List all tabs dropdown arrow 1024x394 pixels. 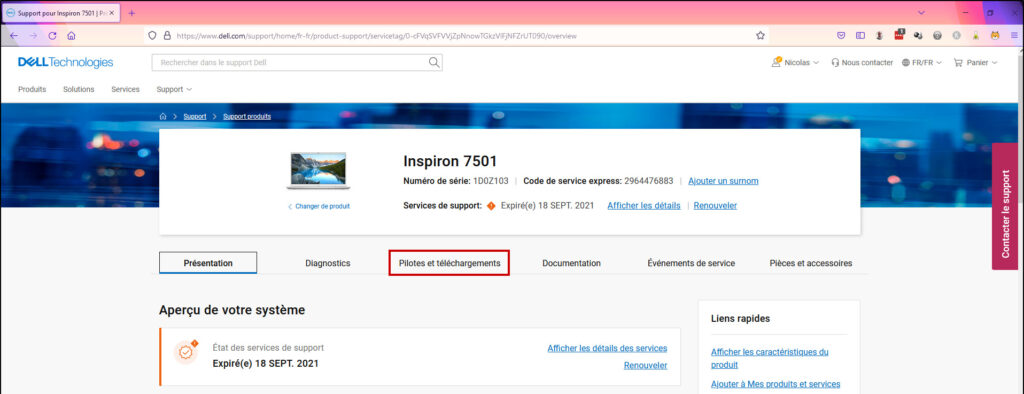(921, 13)
